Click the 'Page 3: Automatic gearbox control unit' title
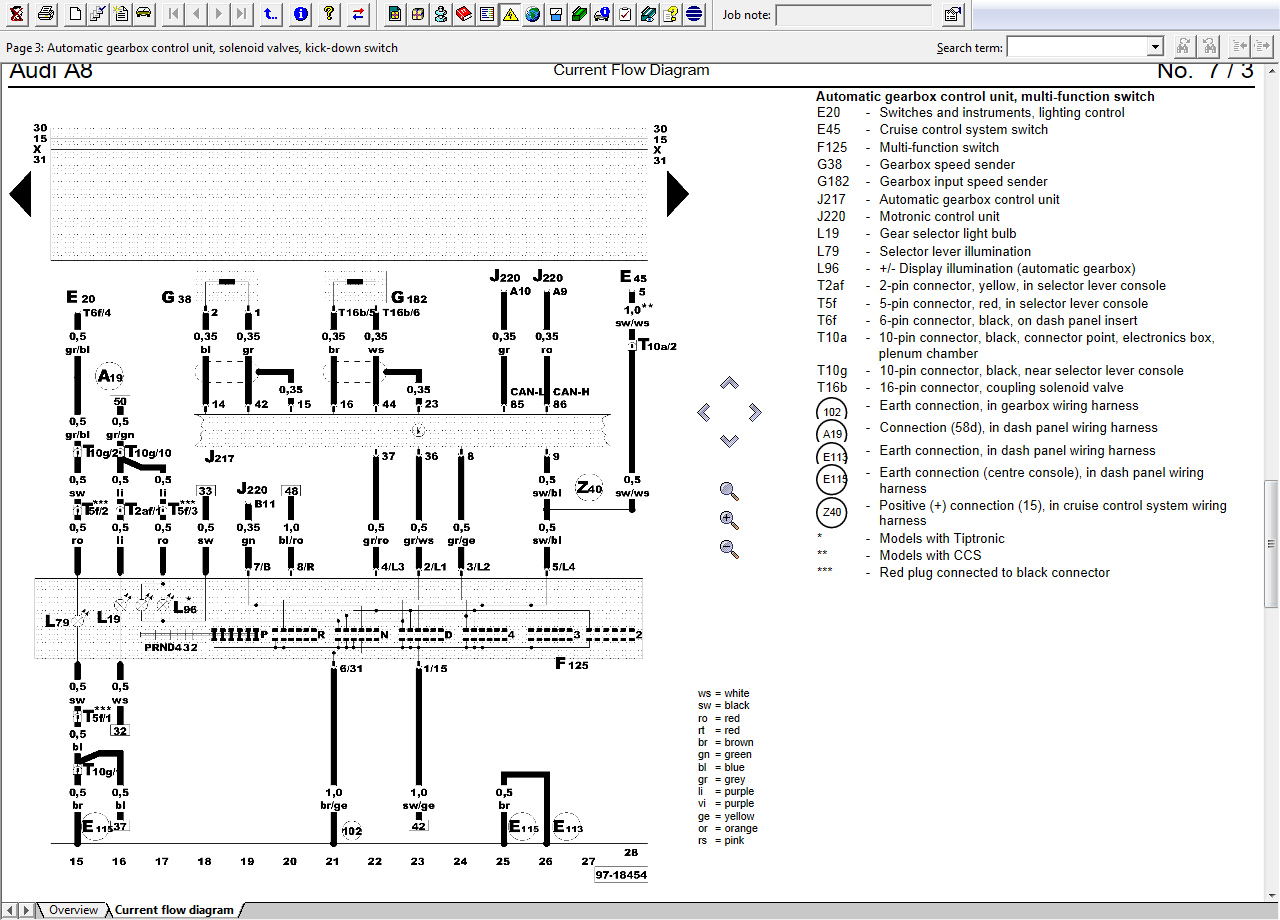Screen dimensions: 1280x920 click(203, 47)
